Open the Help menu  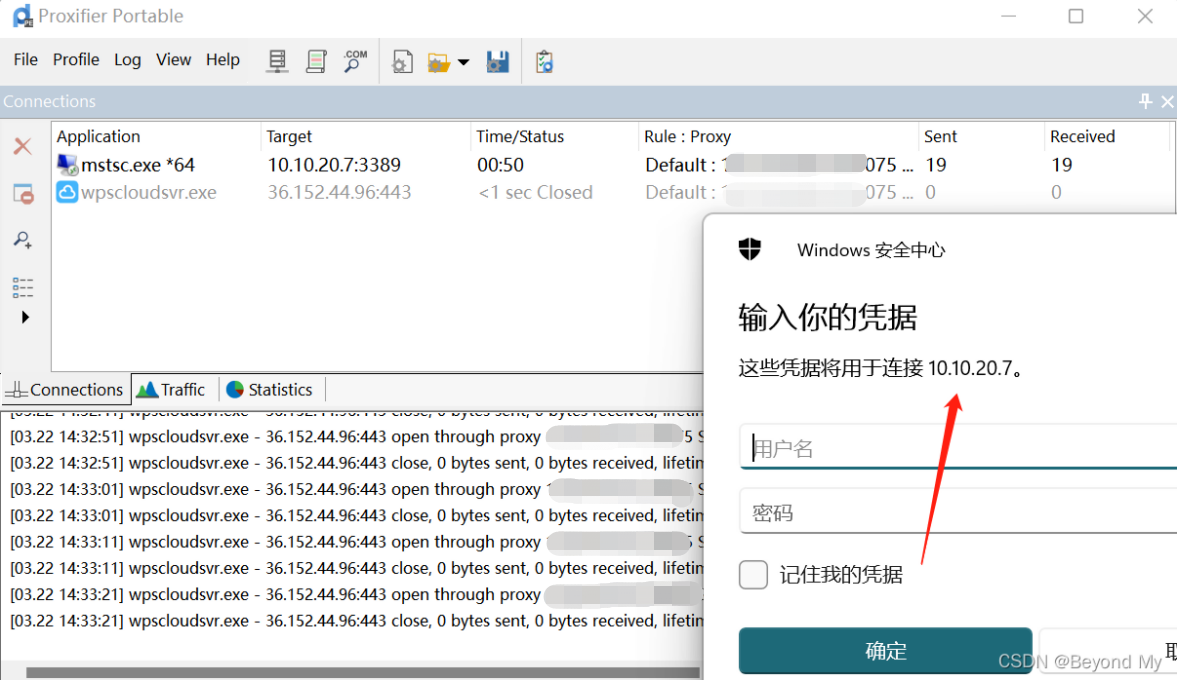click(x=223, y=60)
